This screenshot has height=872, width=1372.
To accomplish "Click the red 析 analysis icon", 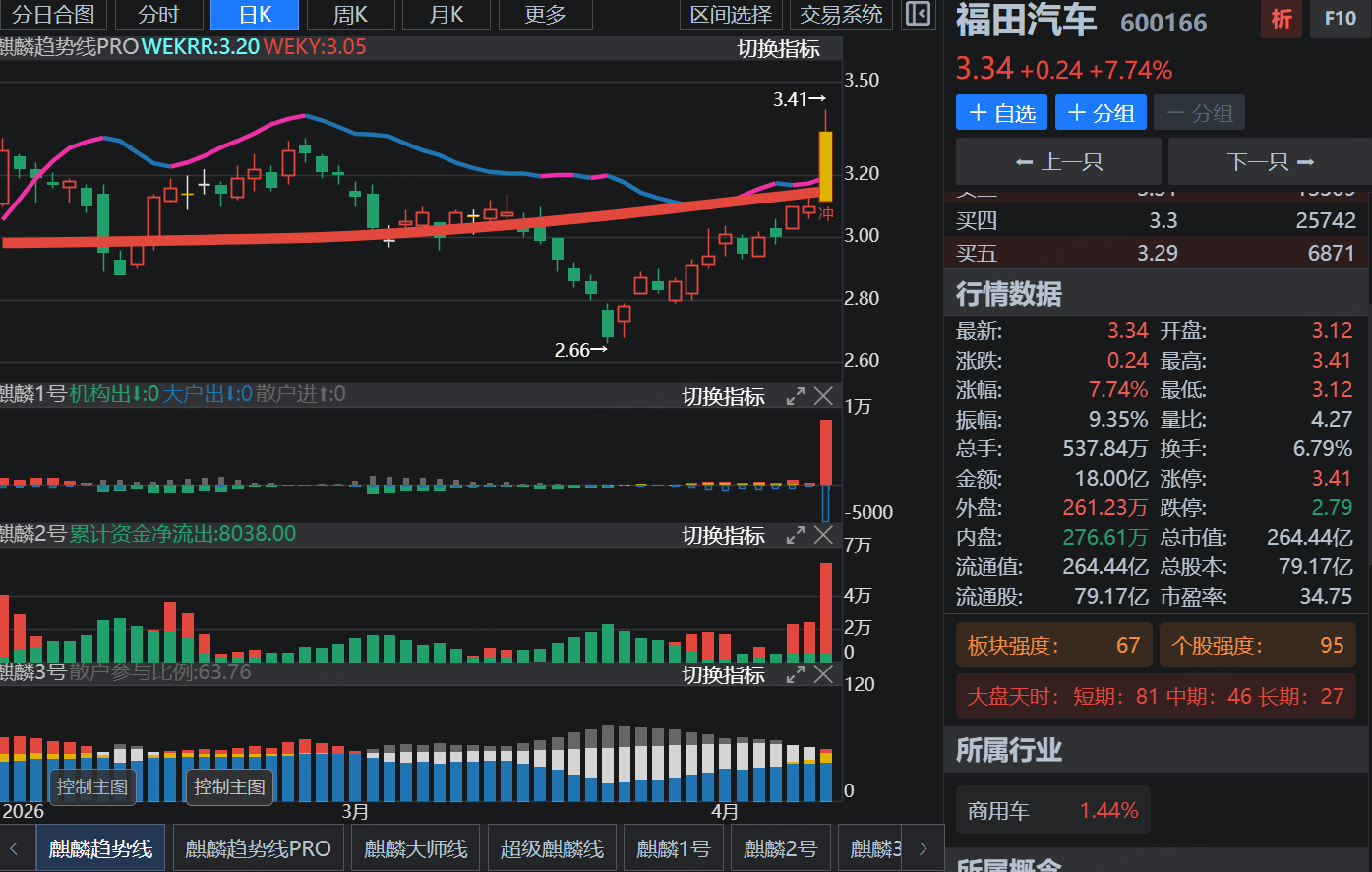I will [x=1282, y=19].
